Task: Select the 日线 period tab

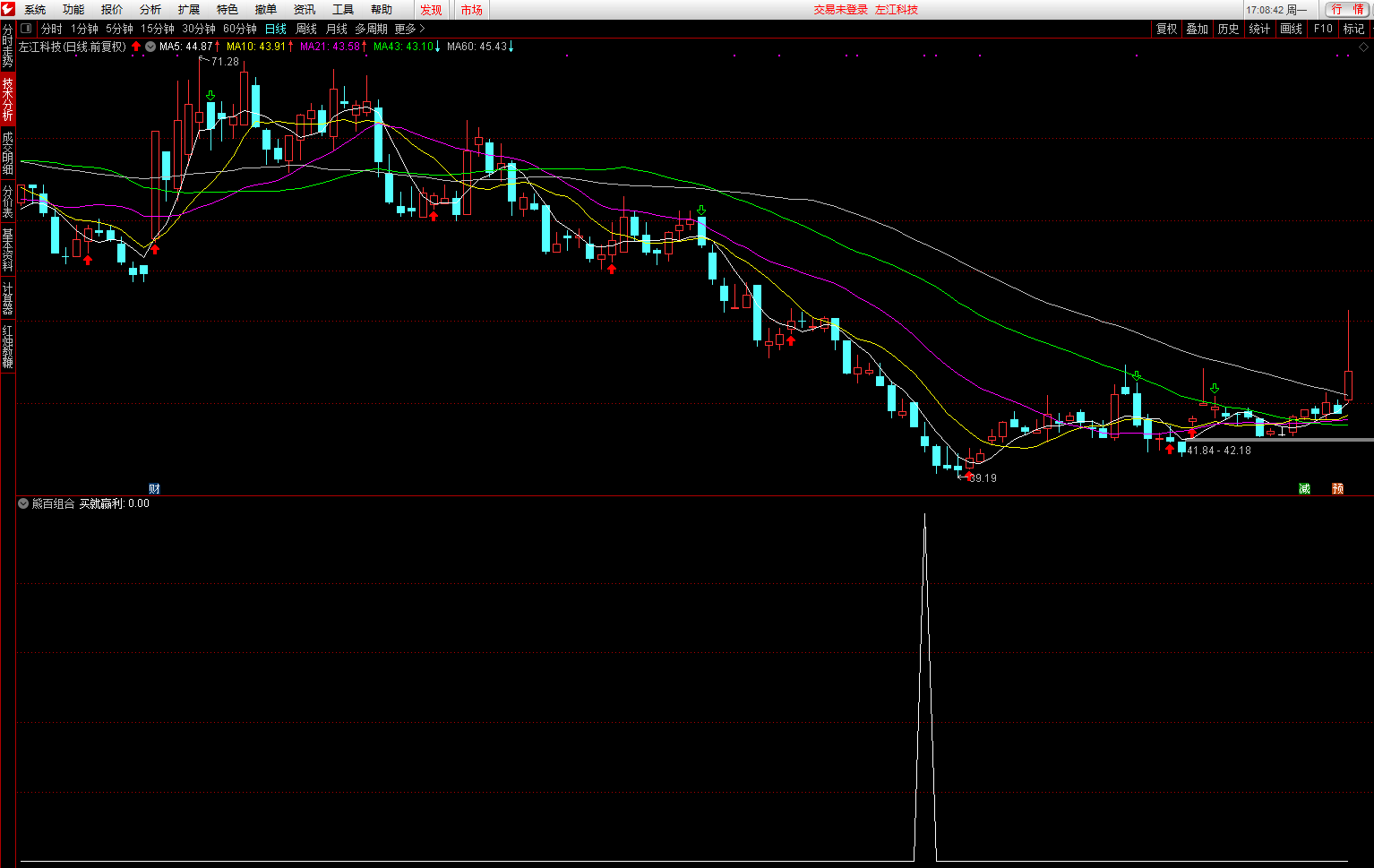Action: pyautogui.click(x=276, y=29)
